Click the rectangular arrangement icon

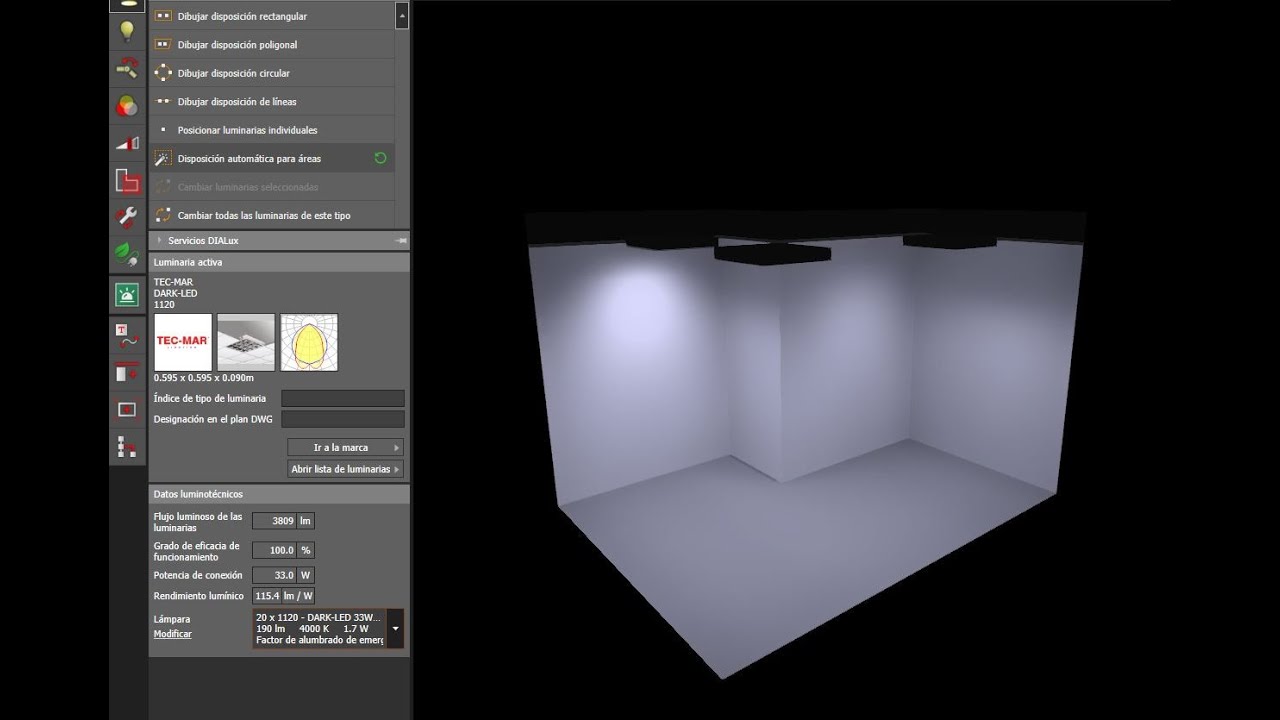[x=163, y=17]
